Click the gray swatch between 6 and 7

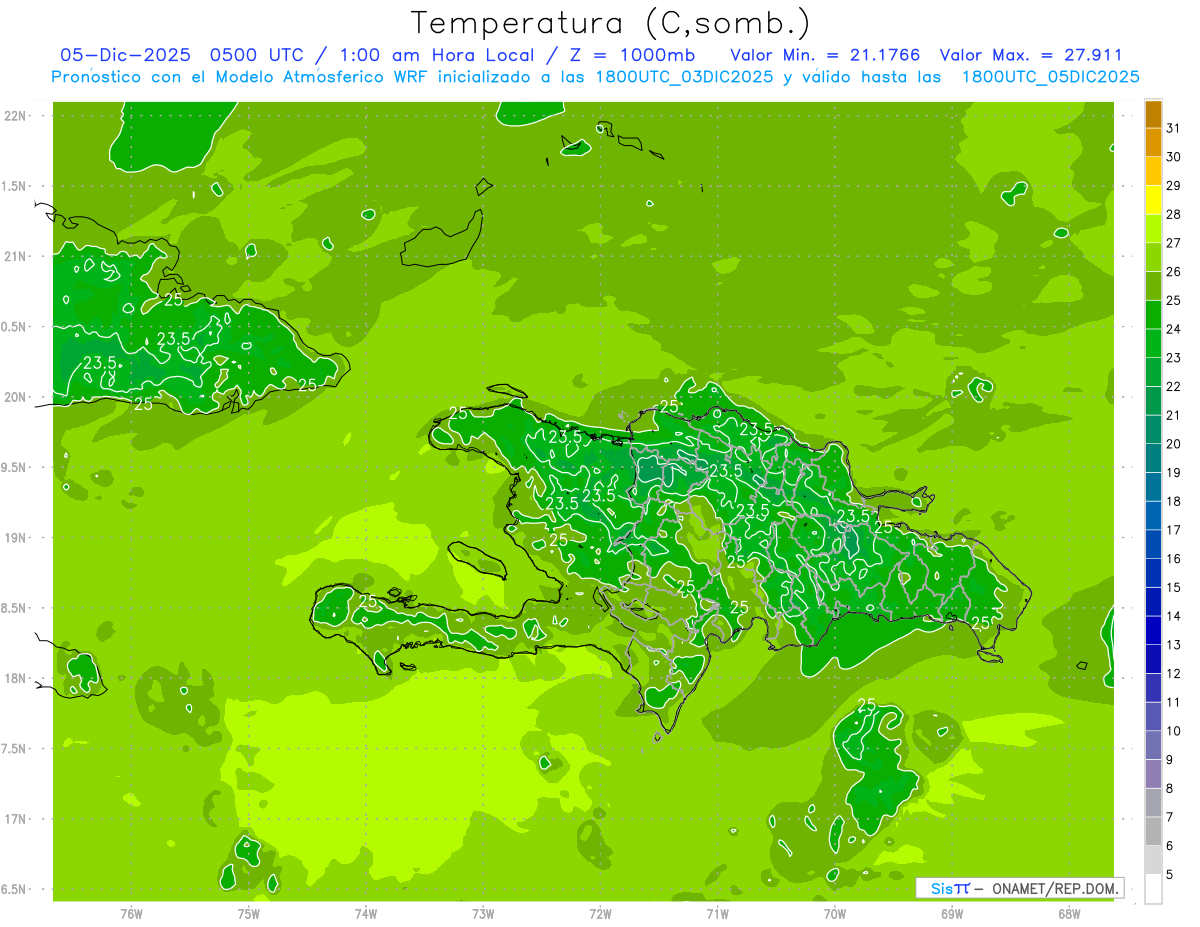tap(1153, 831)
